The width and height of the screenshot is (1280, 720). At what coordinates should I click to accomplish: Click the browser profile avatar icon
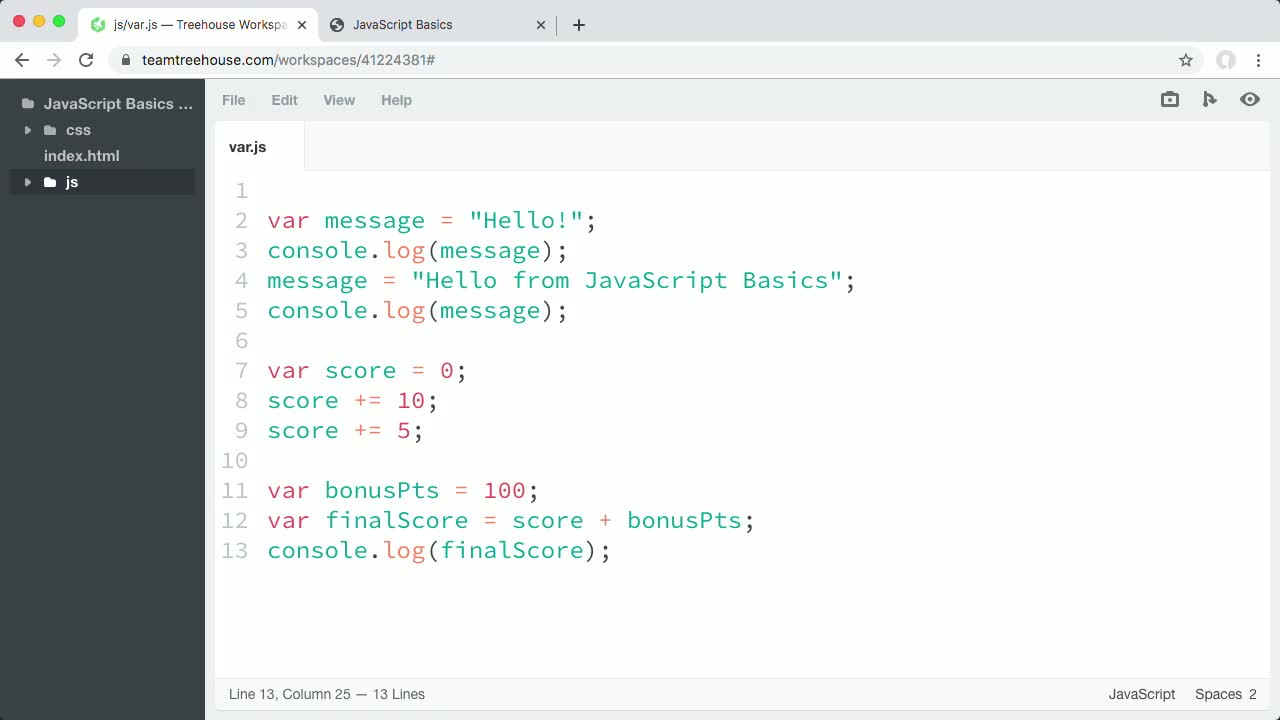1226,60
